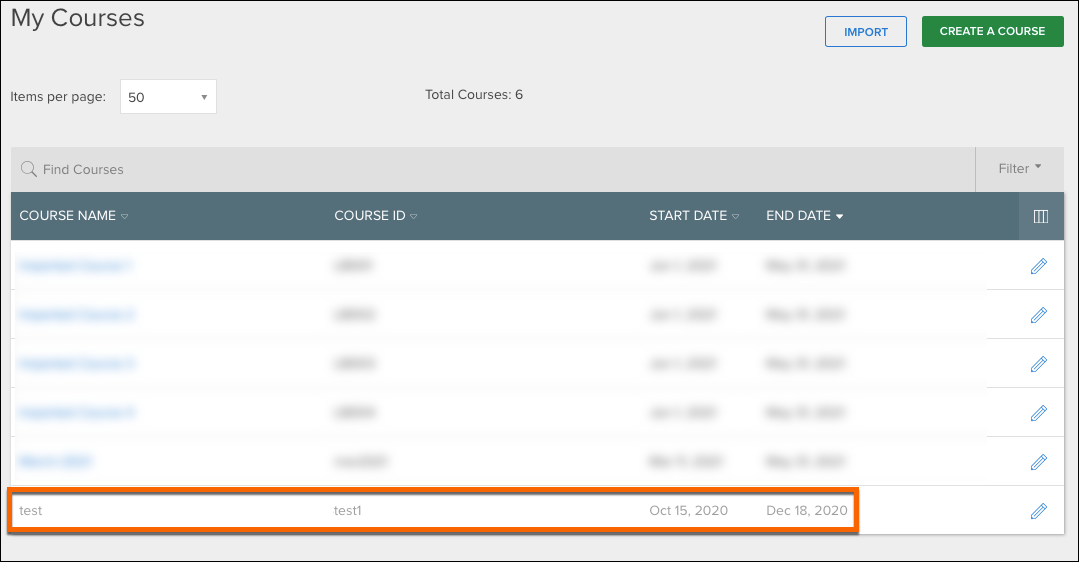This screenshot has height=562, width=1079.
Task: Toggle the End Date sort order
Action: pos(804,216)
